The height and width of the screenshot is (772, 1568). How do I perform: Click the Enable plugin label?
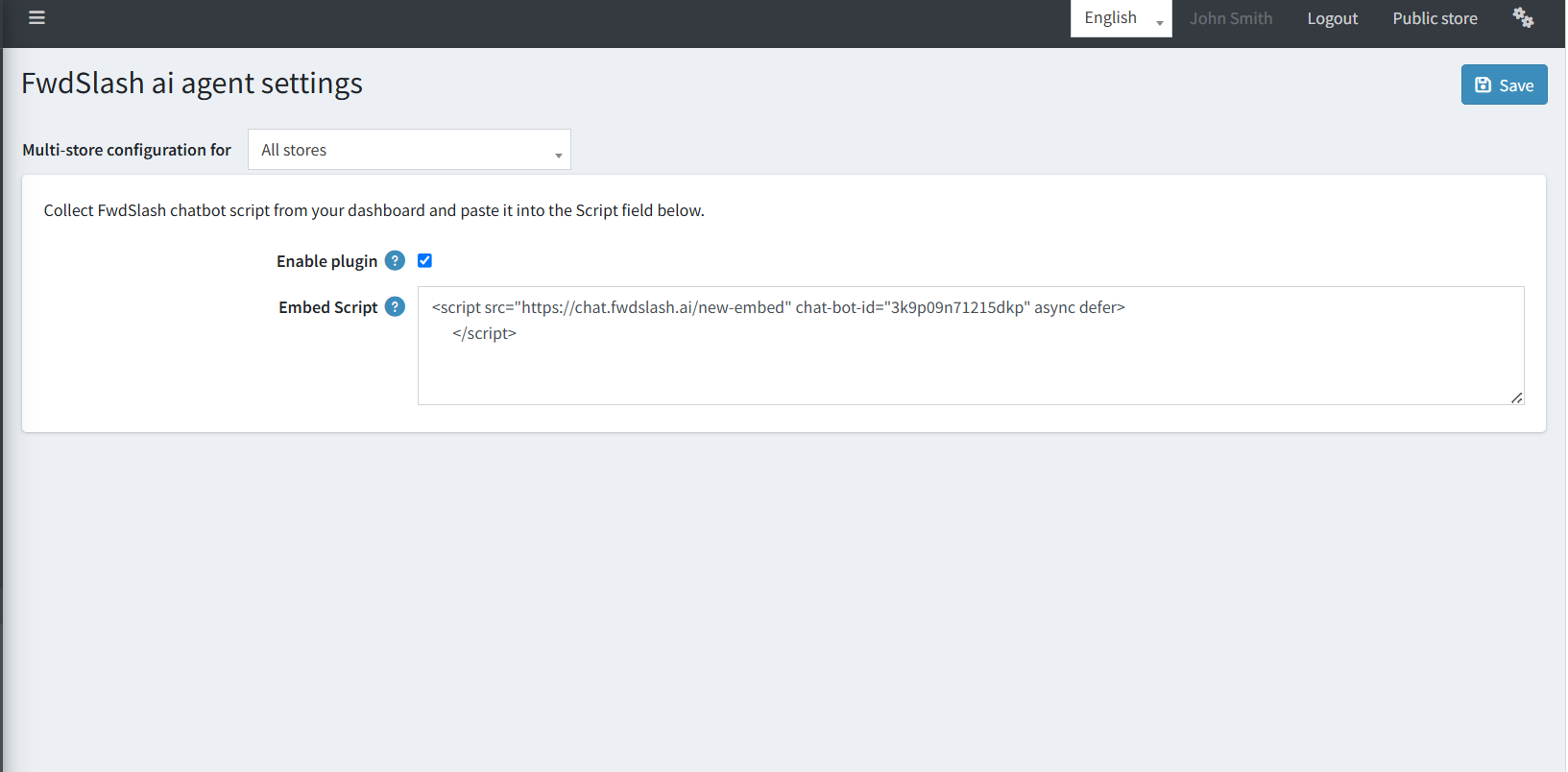pos(326,261)
